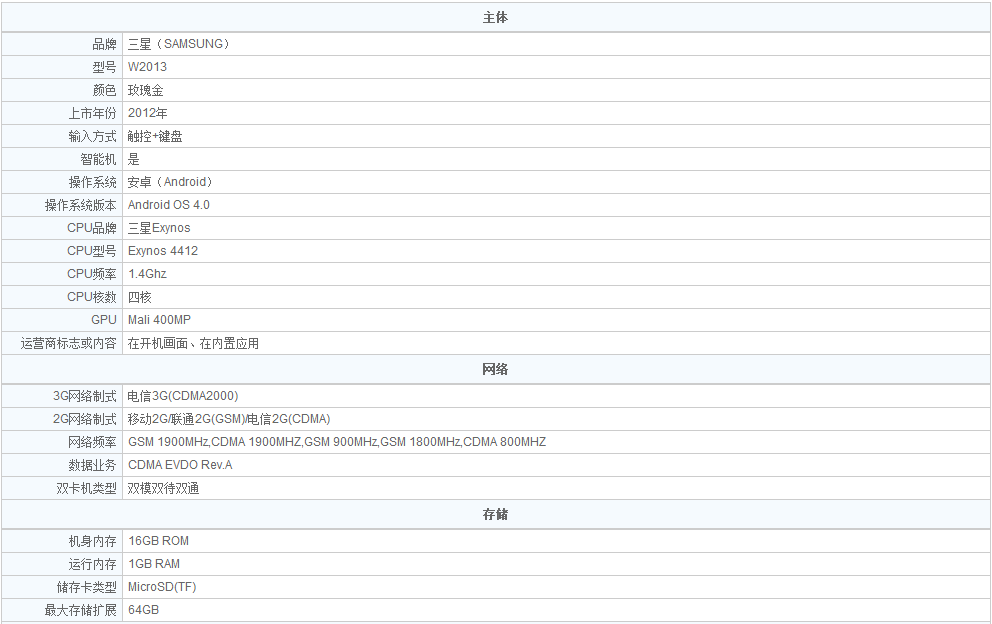Click the 运营商标志或内容 row label

68,343
